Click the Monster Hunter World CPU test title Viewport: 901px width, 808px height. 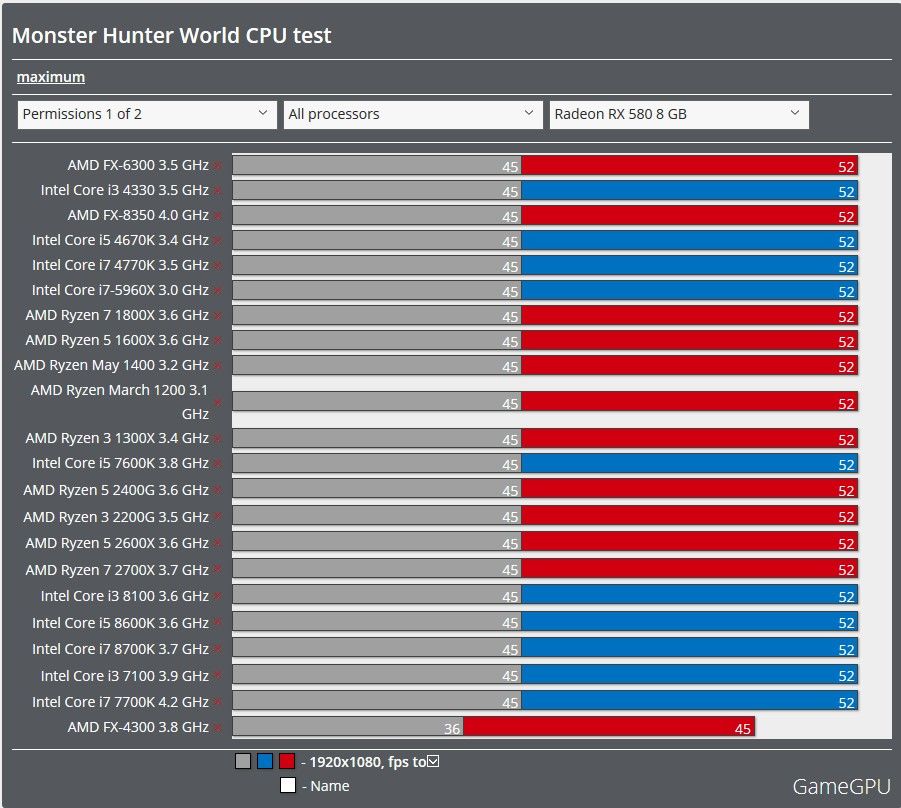click(172, 36)
